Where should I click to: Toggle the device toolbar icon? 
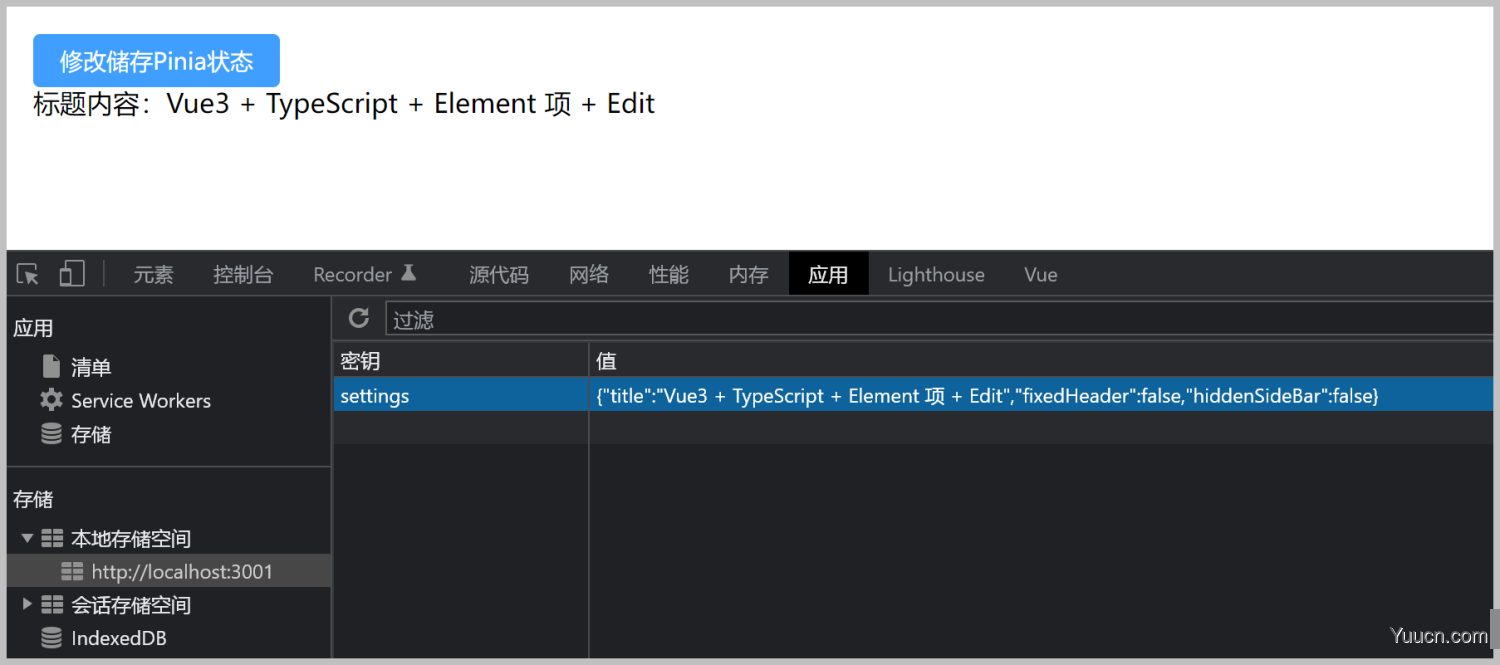(72, 274)
